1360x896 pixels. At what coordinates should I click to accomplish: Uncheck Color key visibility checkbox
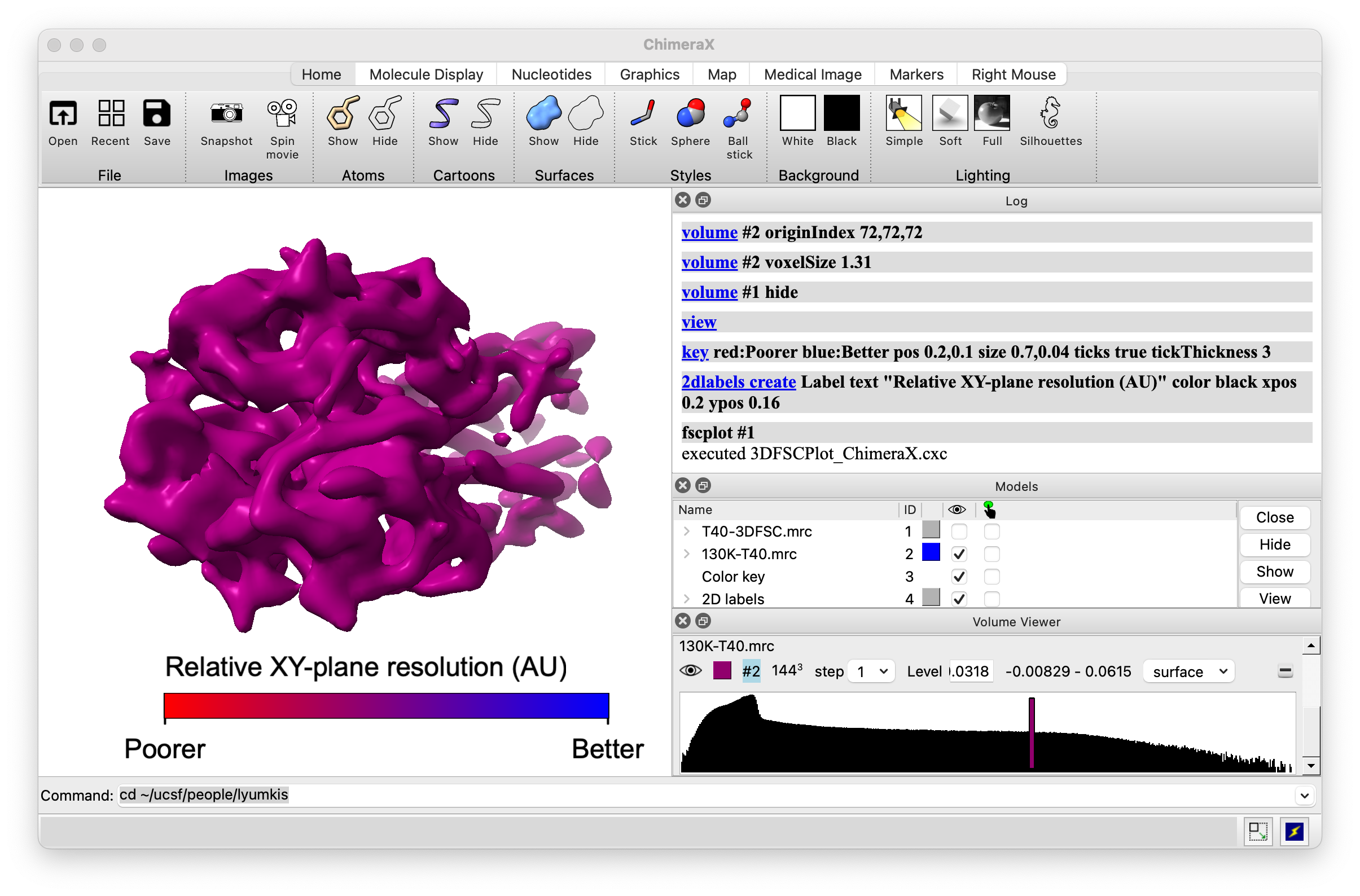pyautogui.click(x=959, y=577)
